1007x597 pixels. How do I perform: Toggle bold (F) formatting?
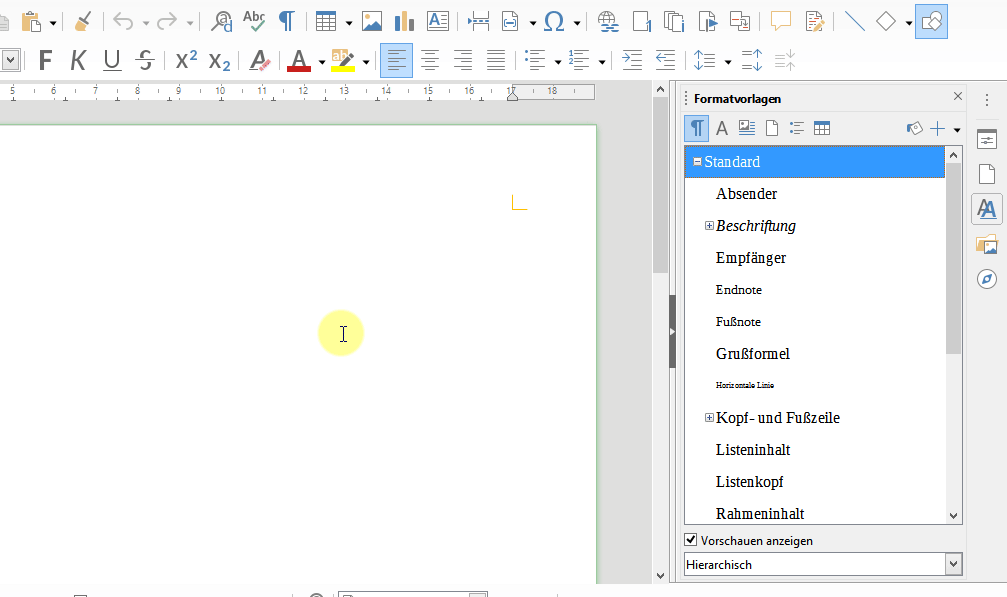(45, 61)
